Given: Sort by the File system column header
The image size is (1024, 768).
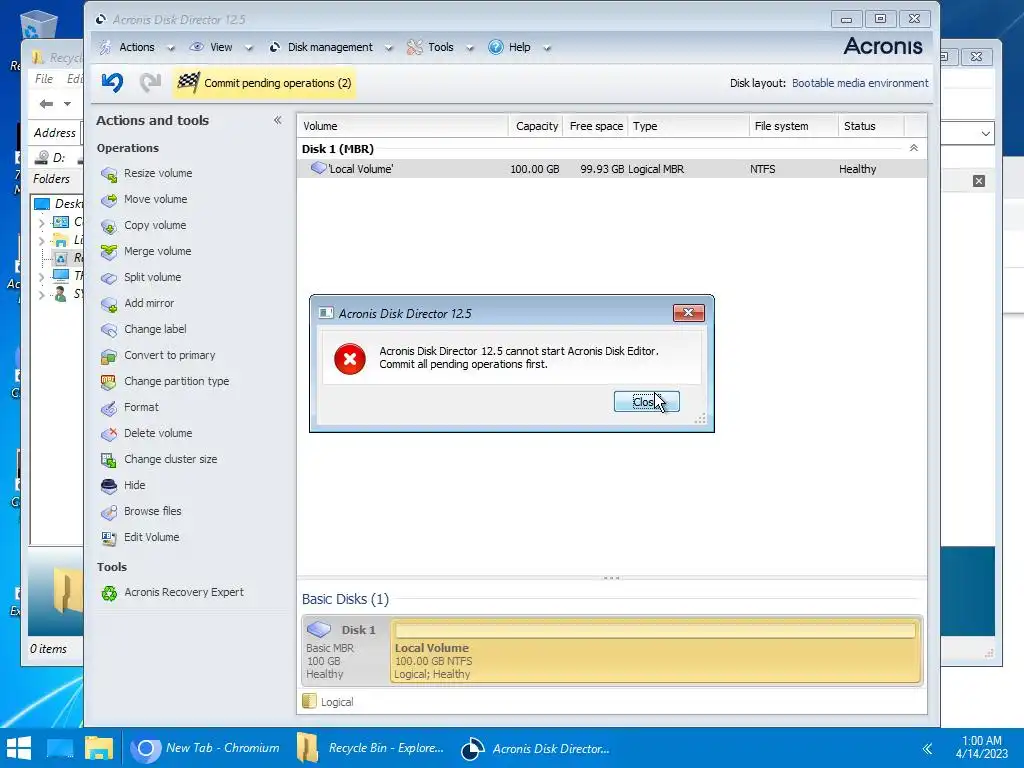Looking at the screenshot, I should tap(793, 126).
